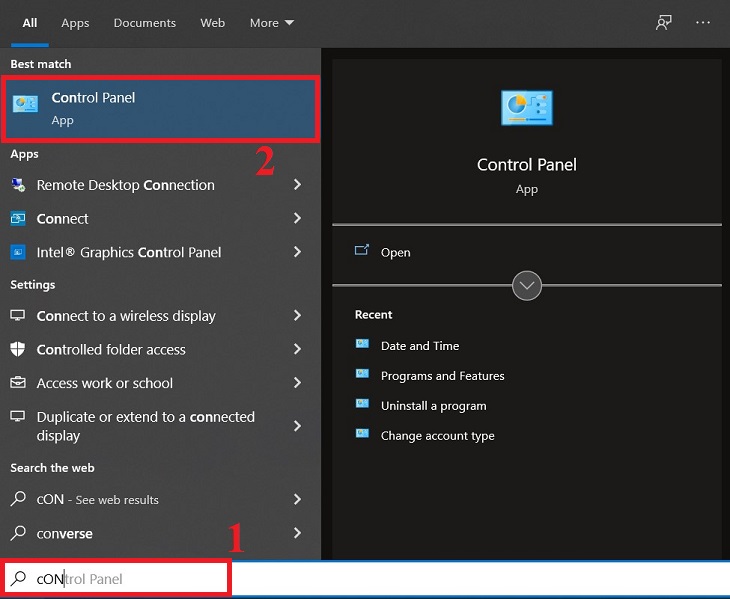Click the briefcase icon beside Access work or school

click(18, 383)
